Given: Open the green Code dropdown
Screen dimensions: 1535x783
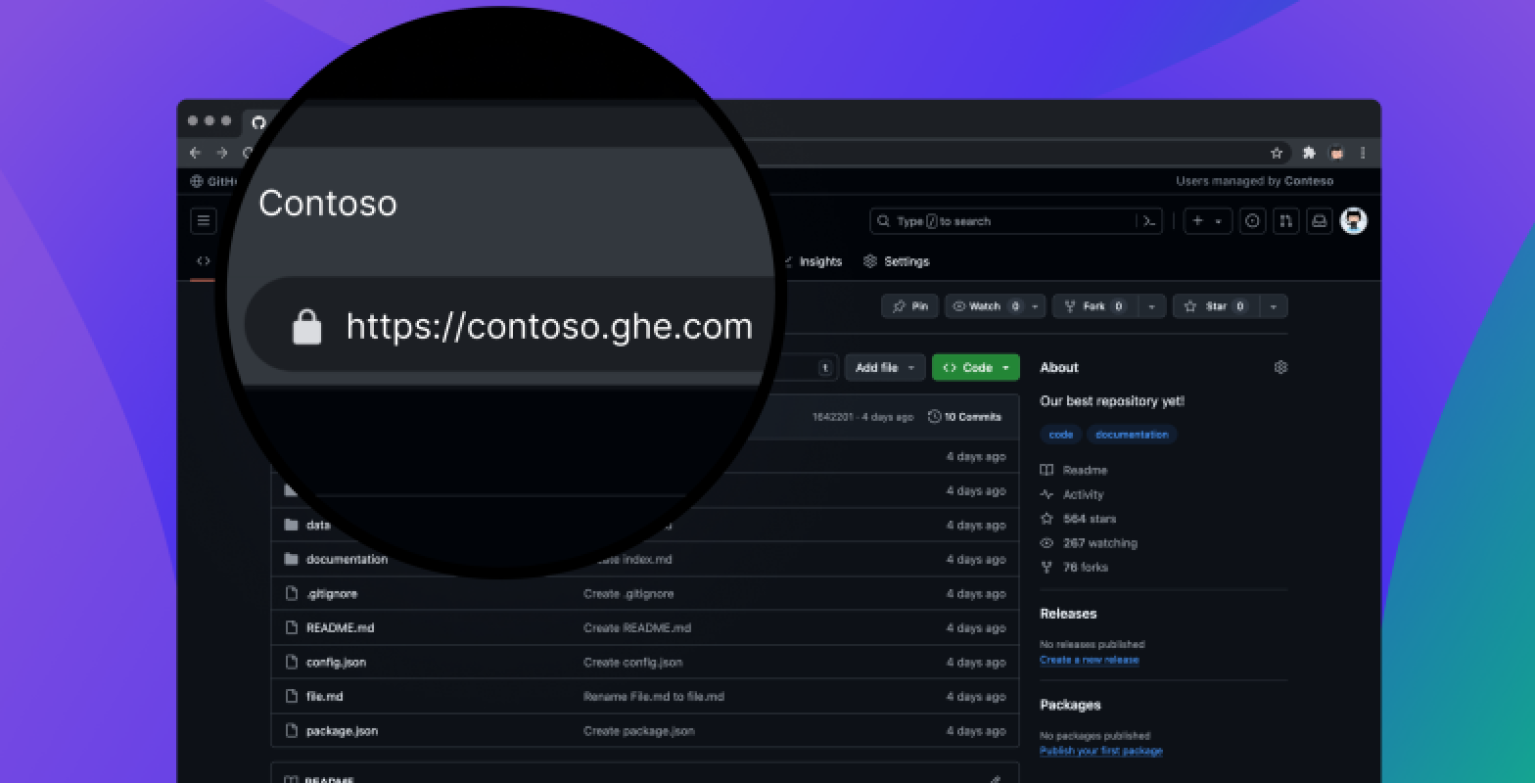Looking at the screenshot, I should click(x=975, y=368).
